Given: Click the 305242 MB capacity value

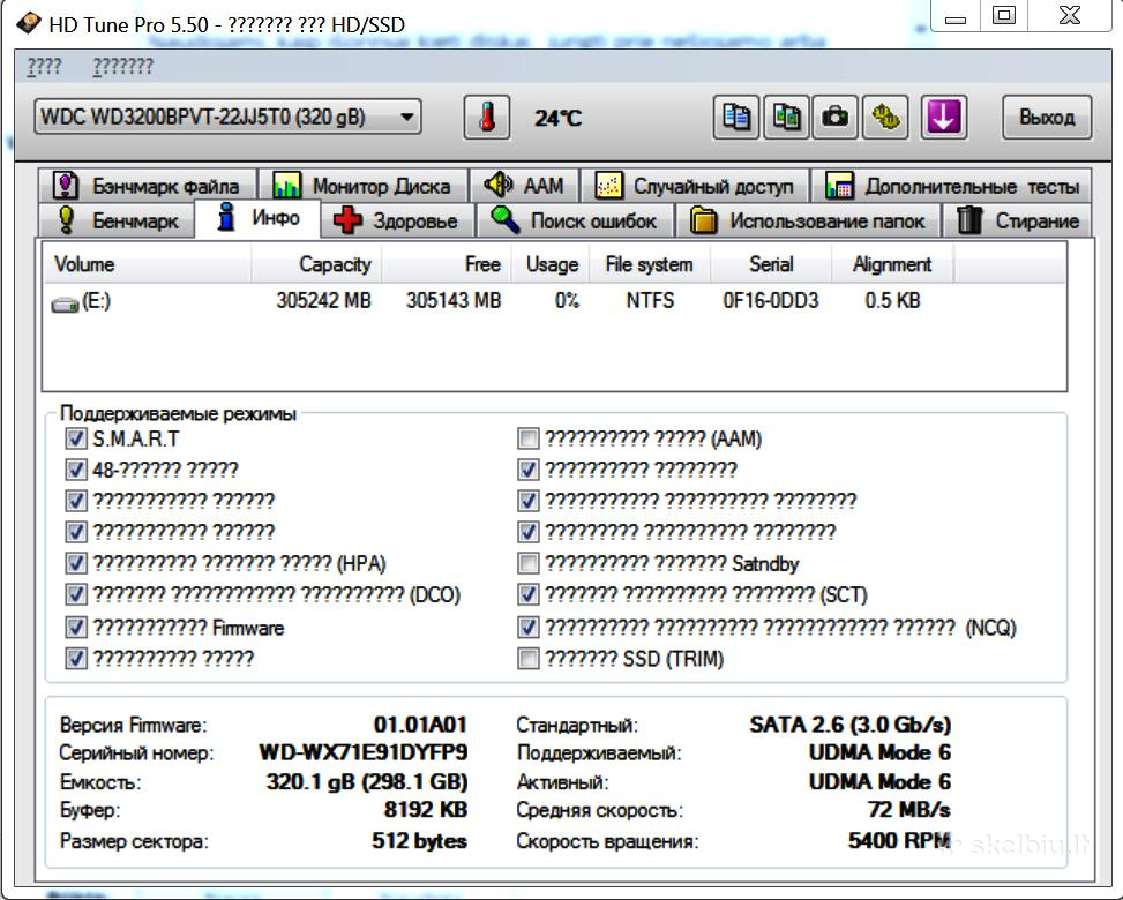Looking at the screenshot, I should (x=324, y=301).
